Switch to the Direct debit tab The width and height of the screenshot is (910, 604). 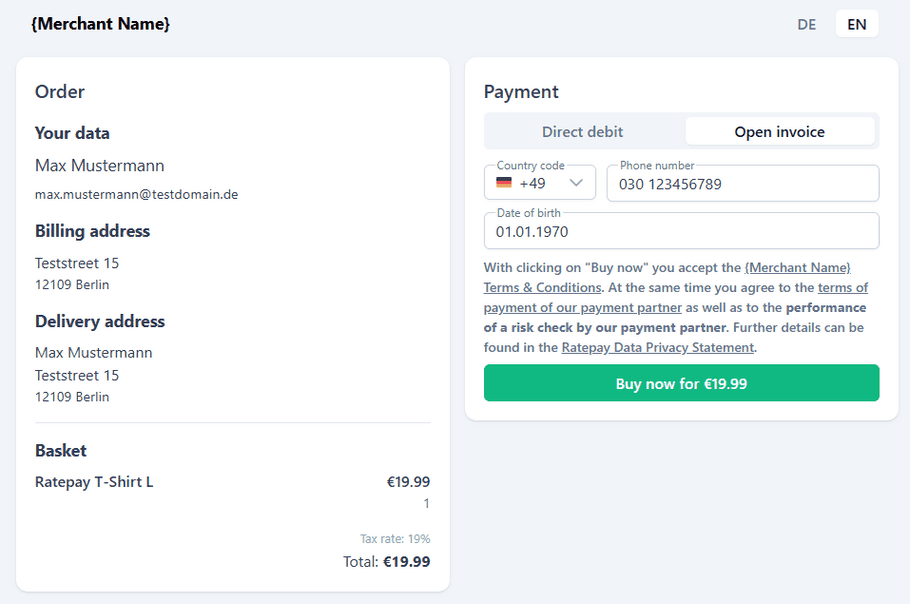(583, 132)
